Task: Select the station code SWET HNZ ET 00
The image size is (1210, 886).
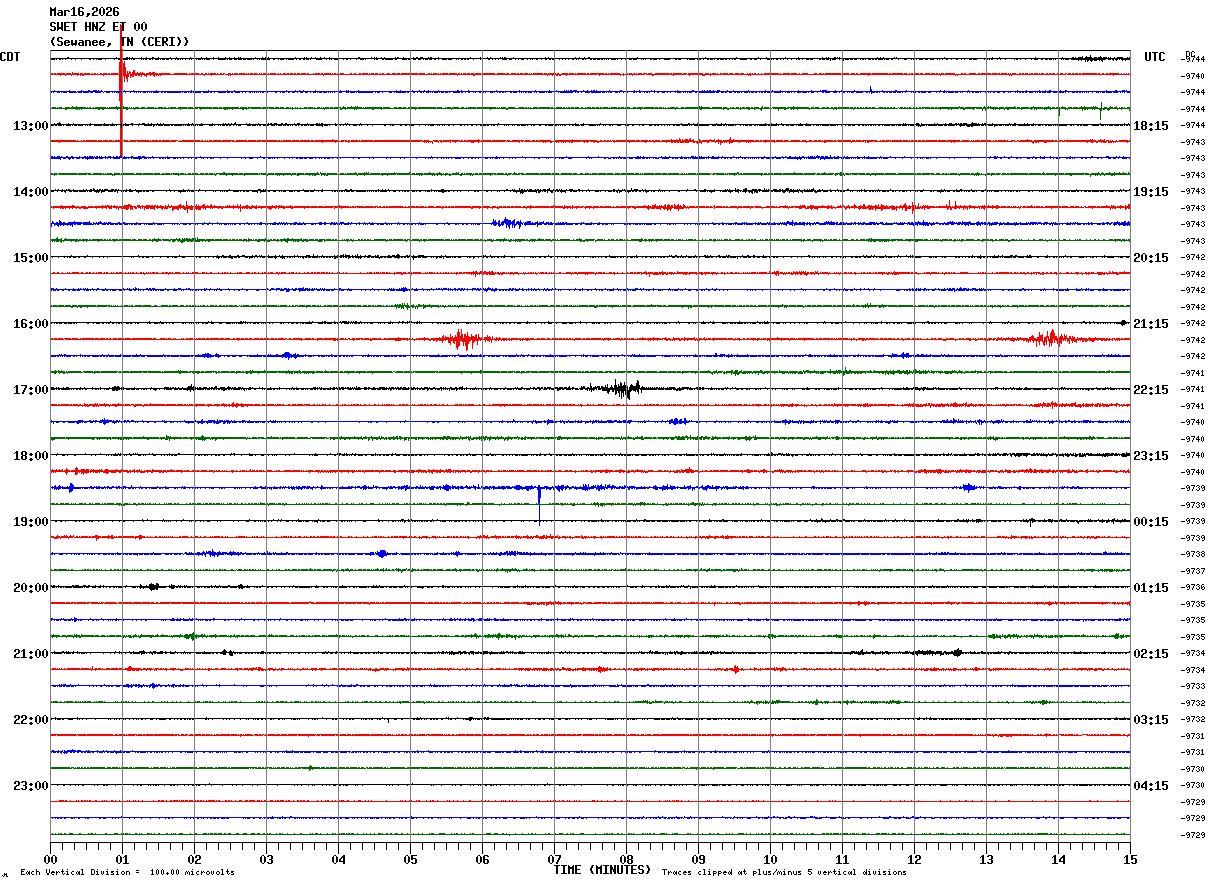Action: click(x=98, y=27)
